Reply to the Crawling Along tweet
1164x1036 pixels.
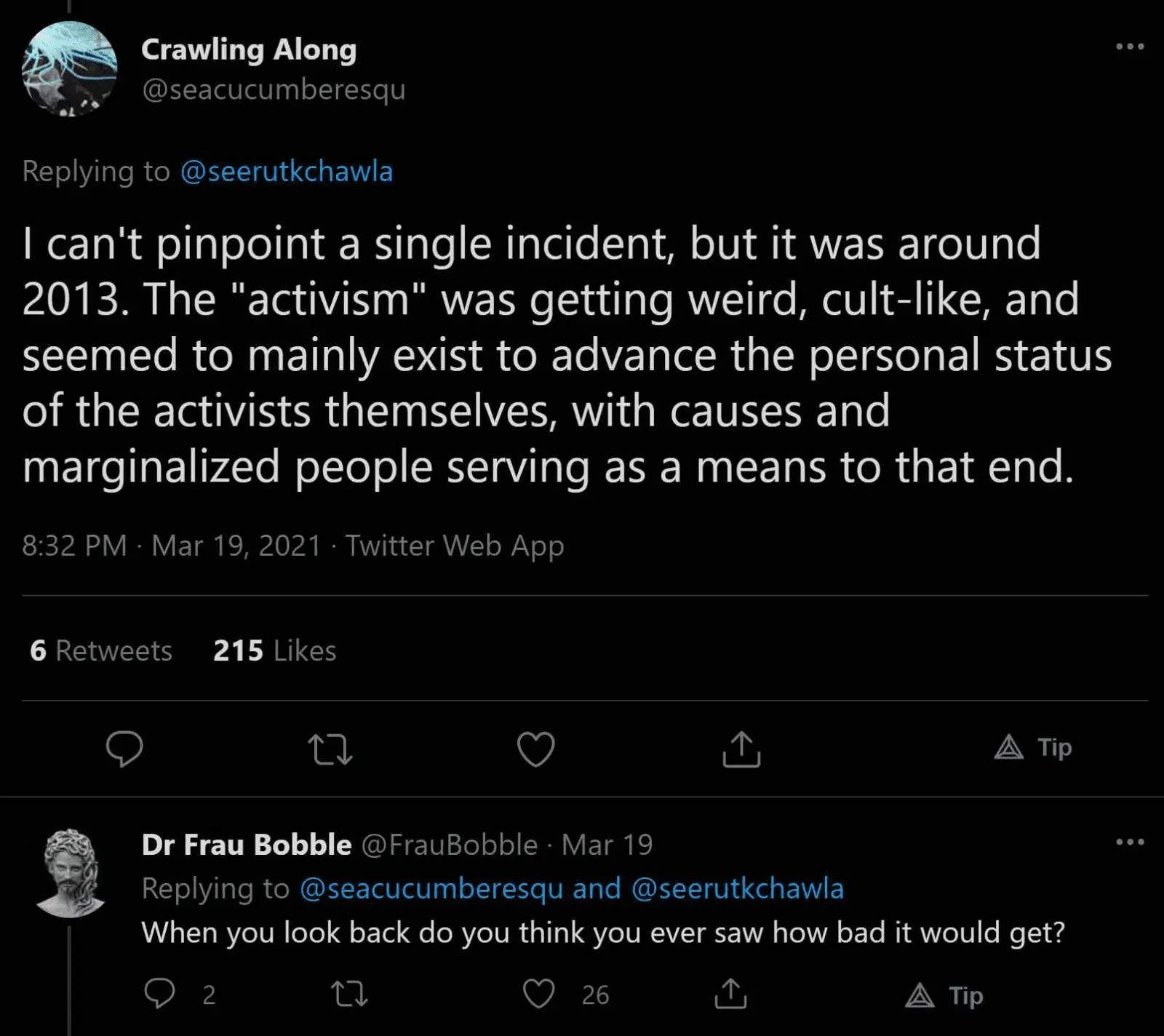pyautogui.click(x=124, y=749)
